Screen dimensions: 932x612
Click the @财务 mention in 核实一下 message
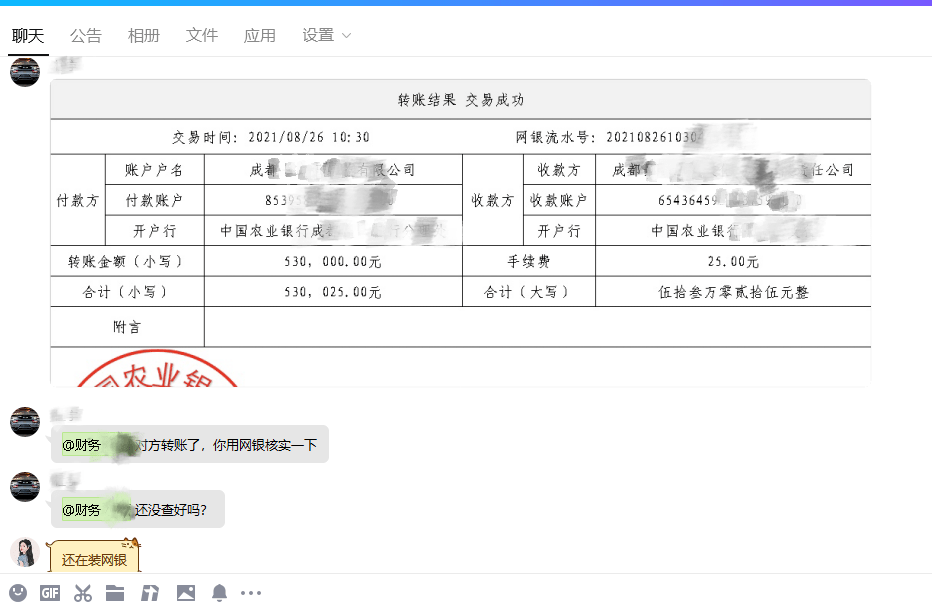point(81,445)
